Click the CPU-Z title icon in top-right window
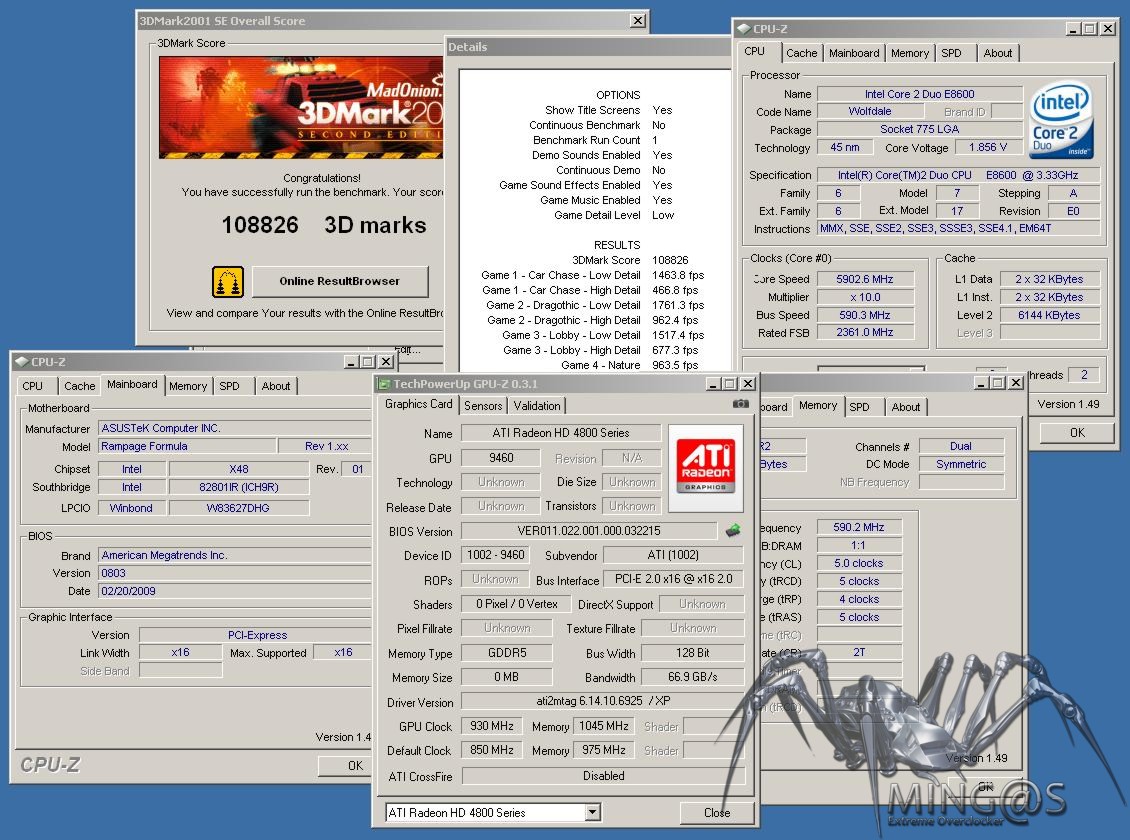Viewport: 1130px width, 840px height. coord(743,29)
